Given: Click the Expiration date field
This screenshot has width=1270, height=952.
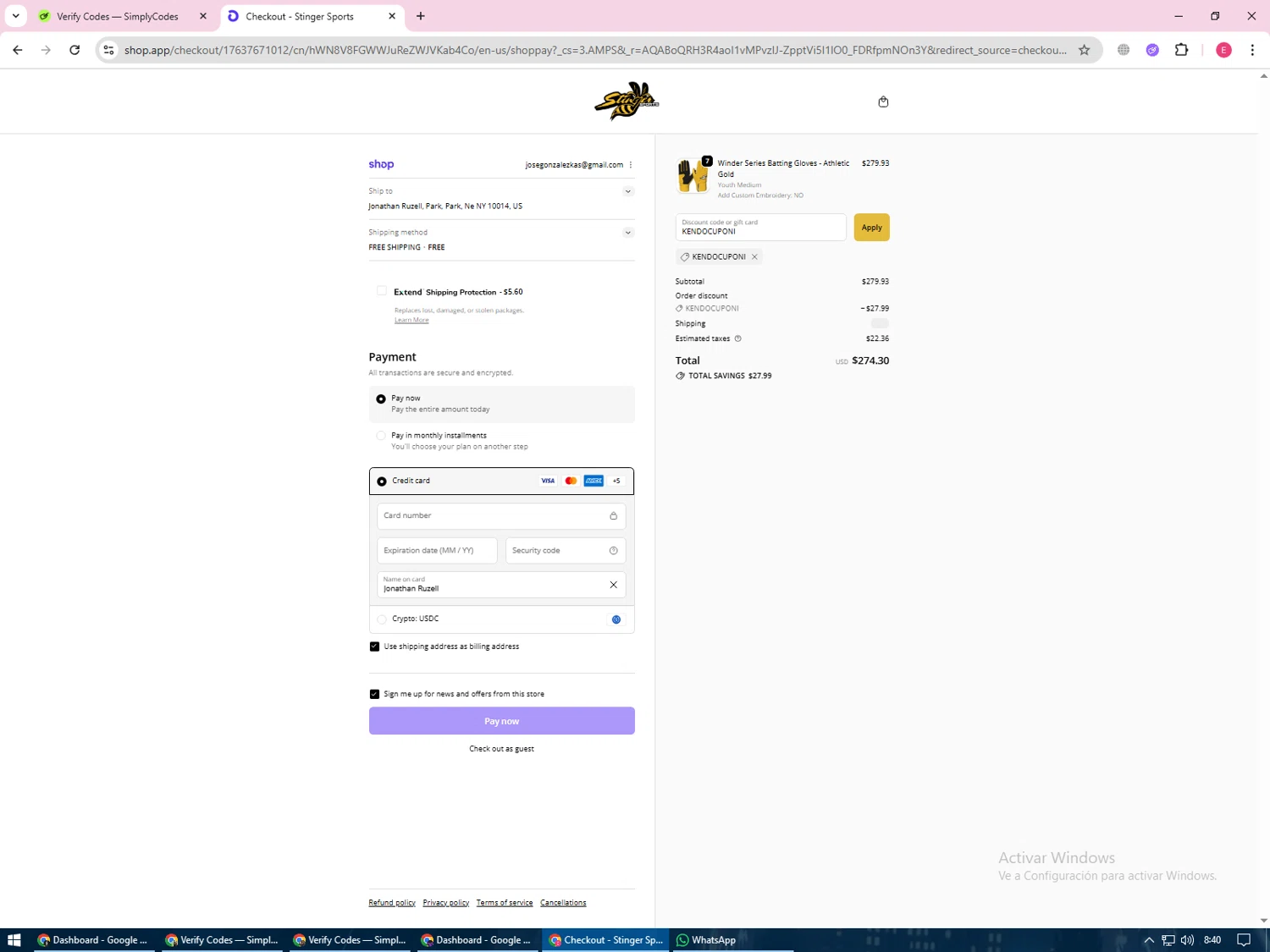Looking at the screenshot, I should pos(437,551).
